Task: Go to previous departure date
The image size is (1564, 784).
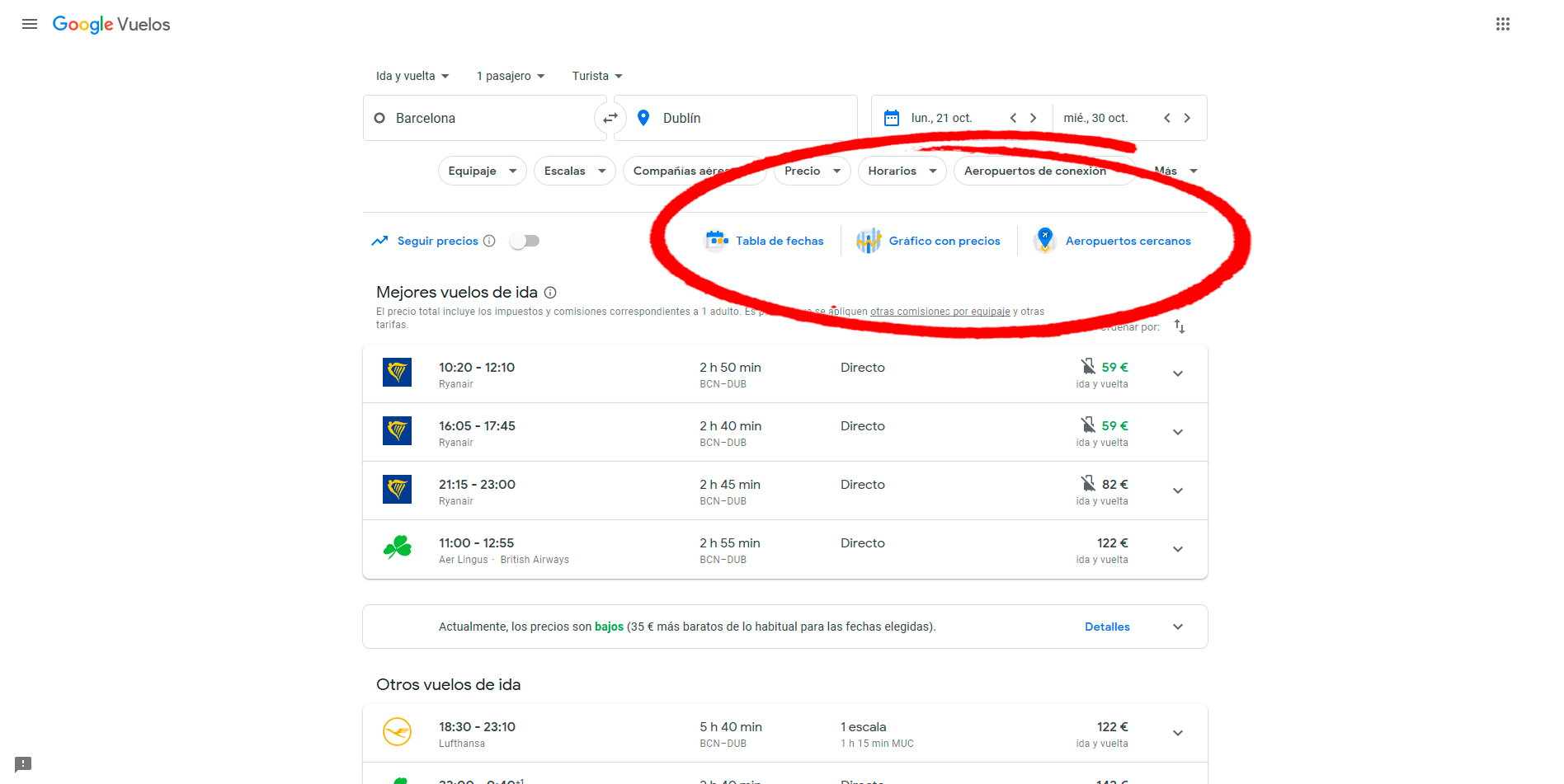Action: (1013, 118)
